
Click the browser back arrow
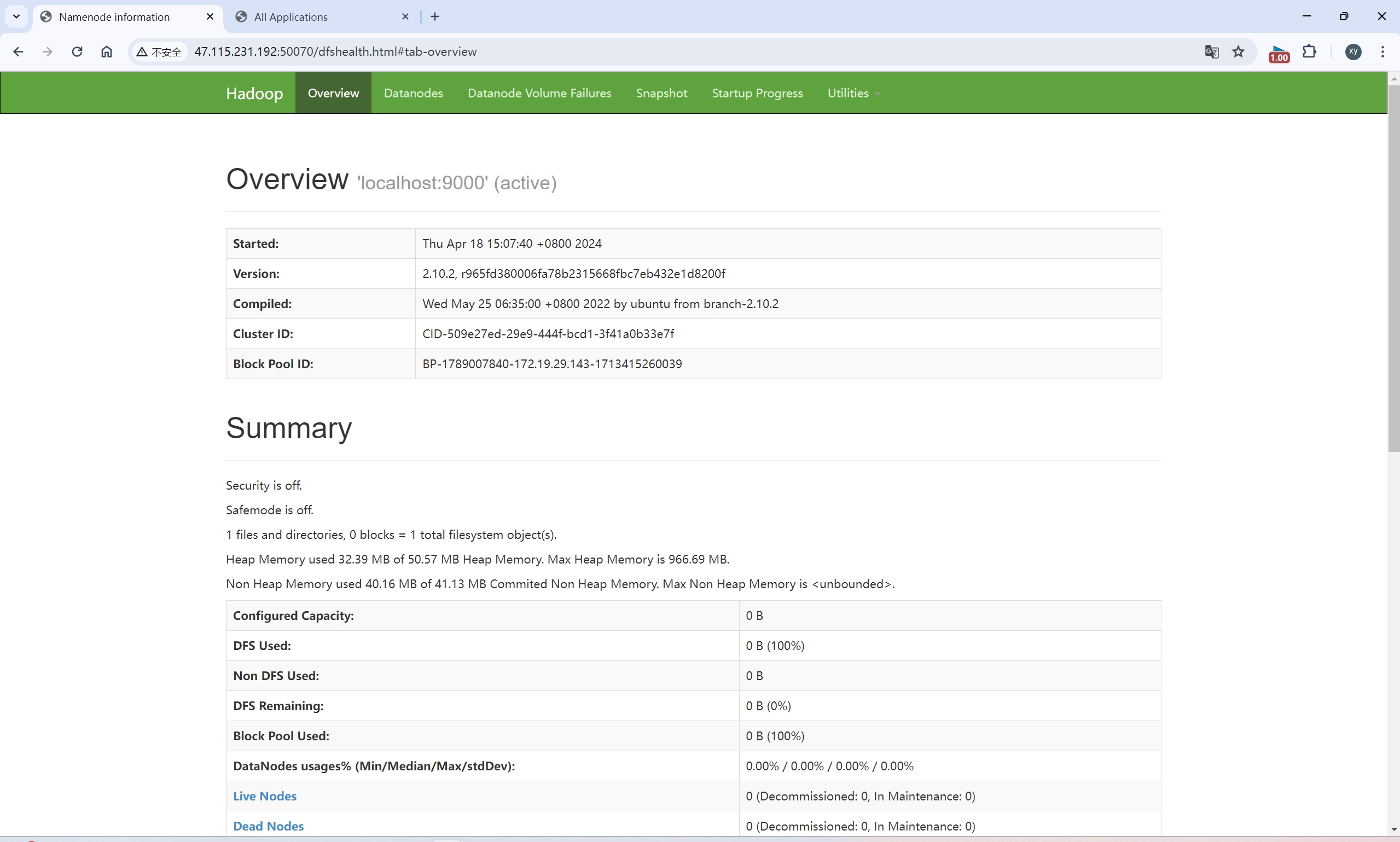pyautogui.click(x=18, y=51)
